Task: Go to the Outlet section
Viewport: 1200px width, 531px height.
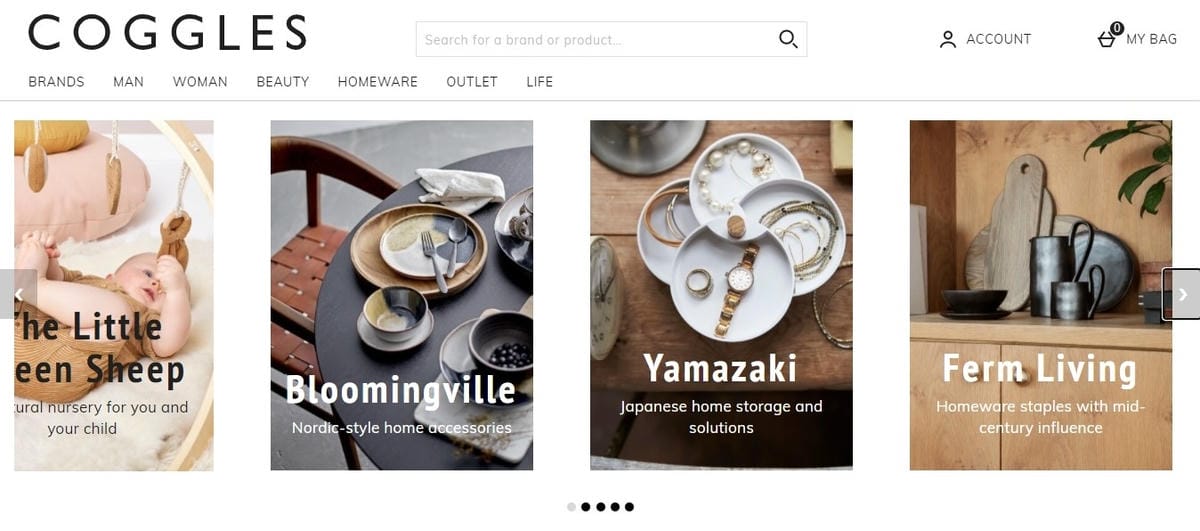Action: tap(472, 82)
